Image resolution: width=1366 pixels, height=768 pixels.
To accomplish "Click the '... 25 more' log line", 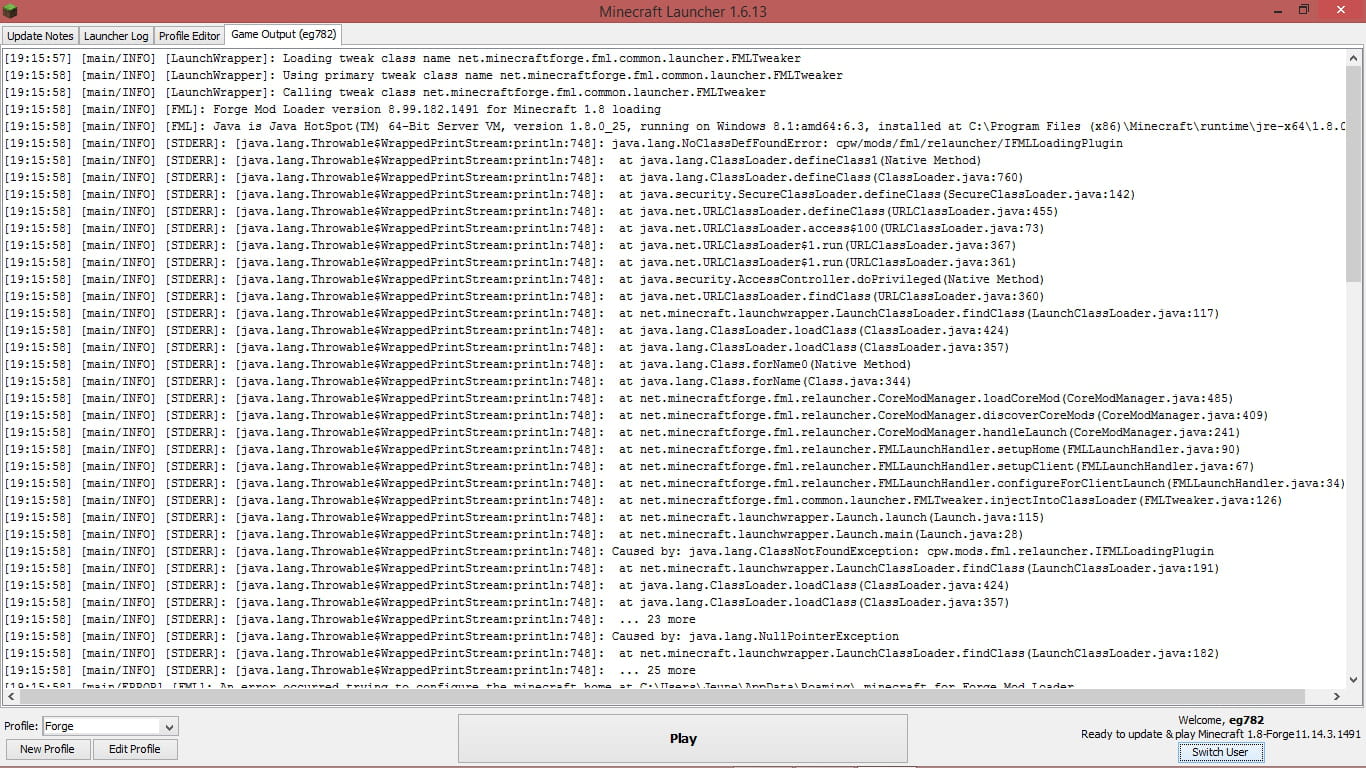I will (350, 670).
